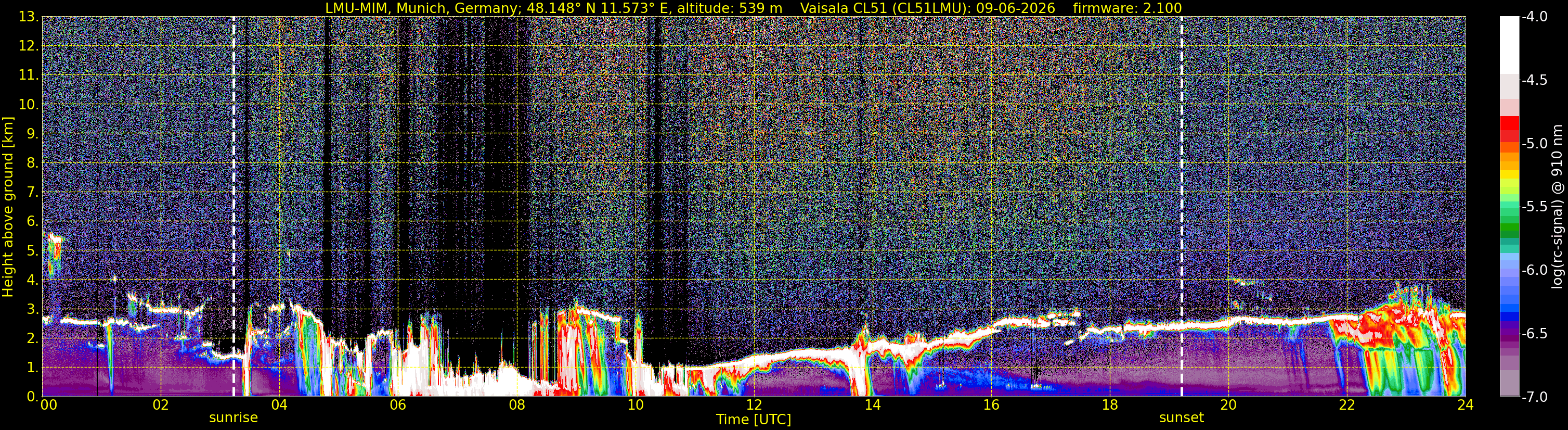
Task: Click the 5 km height tick label
Action: tap(32, 251)
